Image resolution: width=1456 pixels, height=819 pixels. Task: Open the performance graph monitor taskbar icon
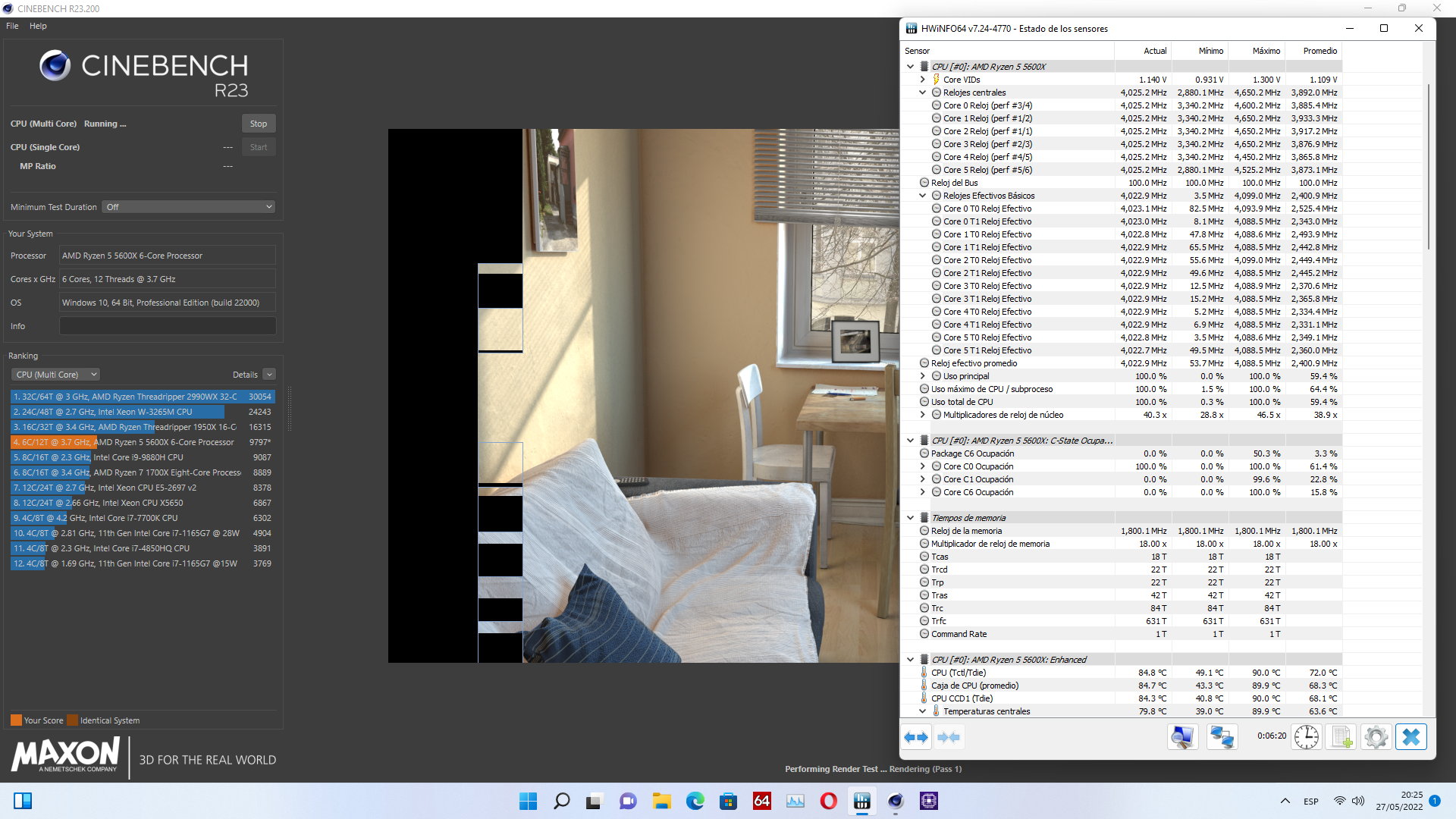(x=795, y=801)
